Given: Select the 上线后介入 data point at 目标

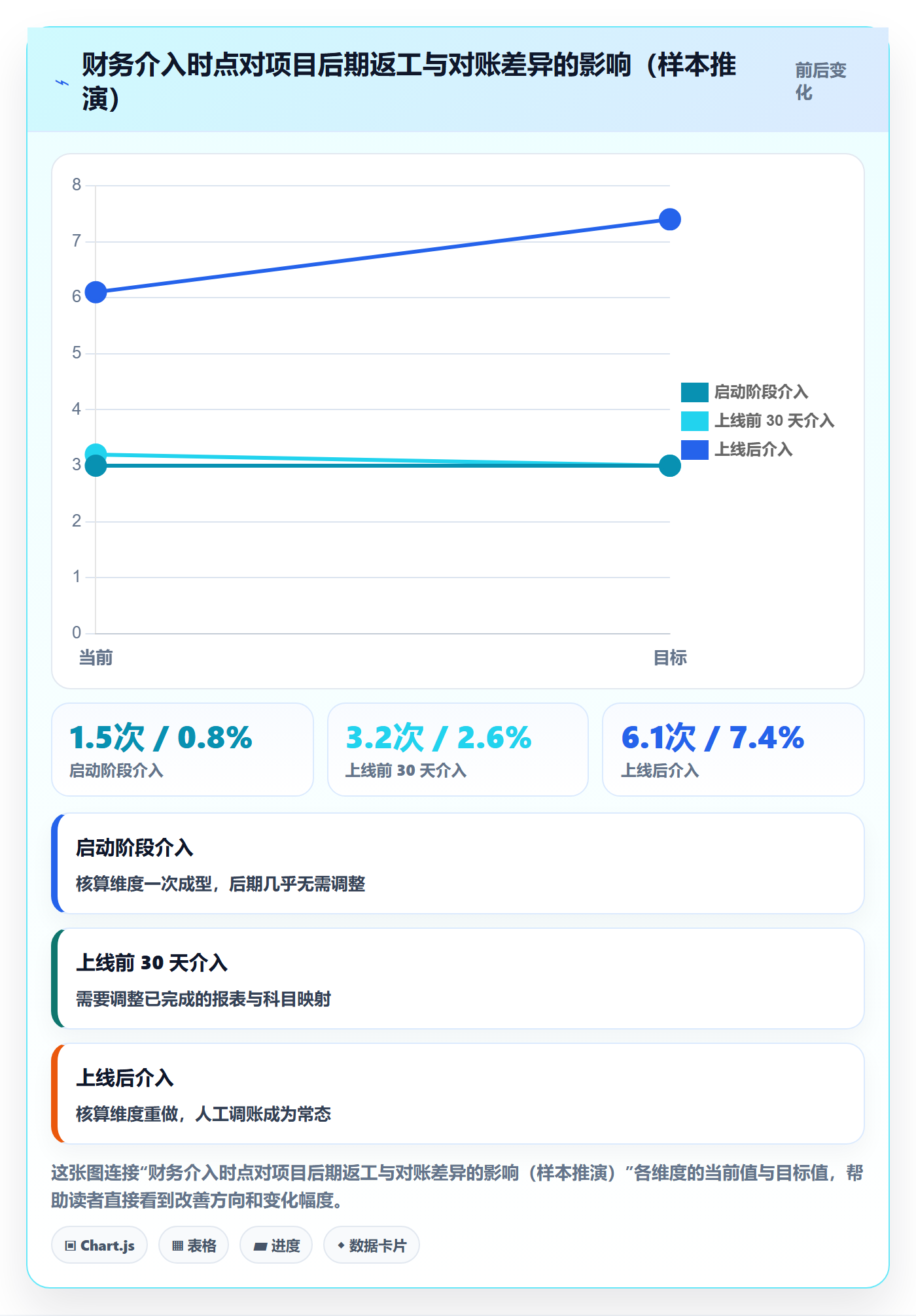Looking at the screenshot, I should click(x=670, y=220).
